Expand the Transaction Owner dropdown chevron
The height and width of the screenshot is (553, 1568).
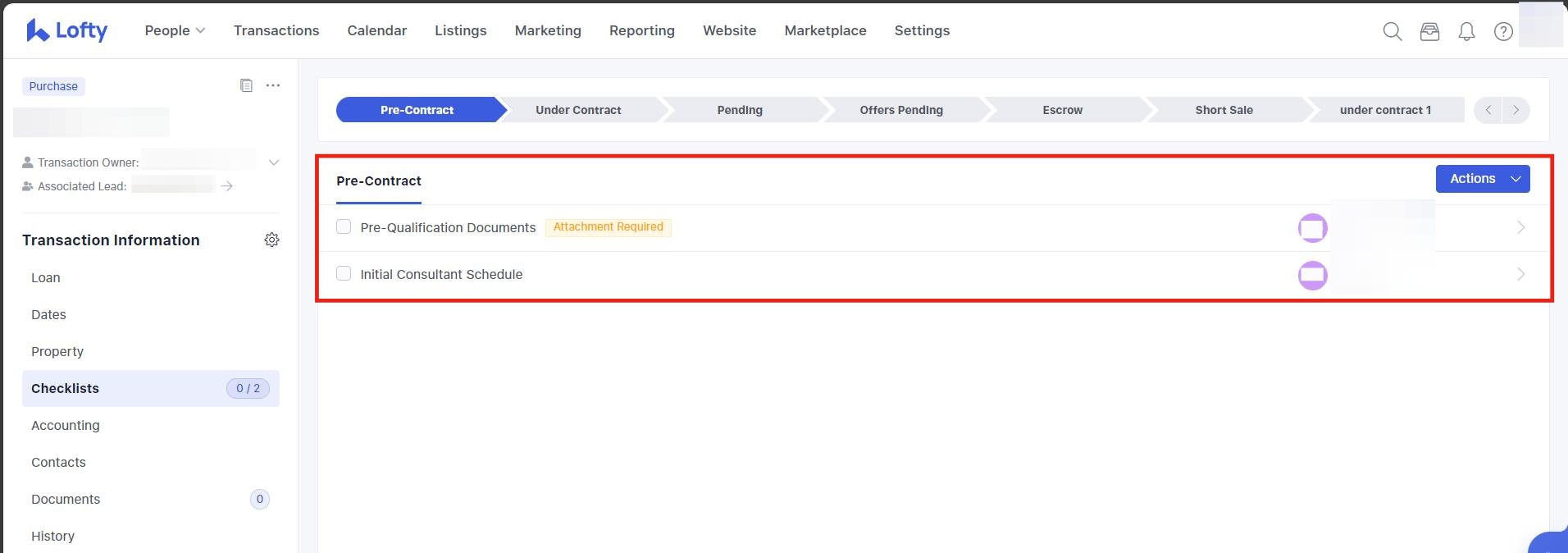[274, 162]
